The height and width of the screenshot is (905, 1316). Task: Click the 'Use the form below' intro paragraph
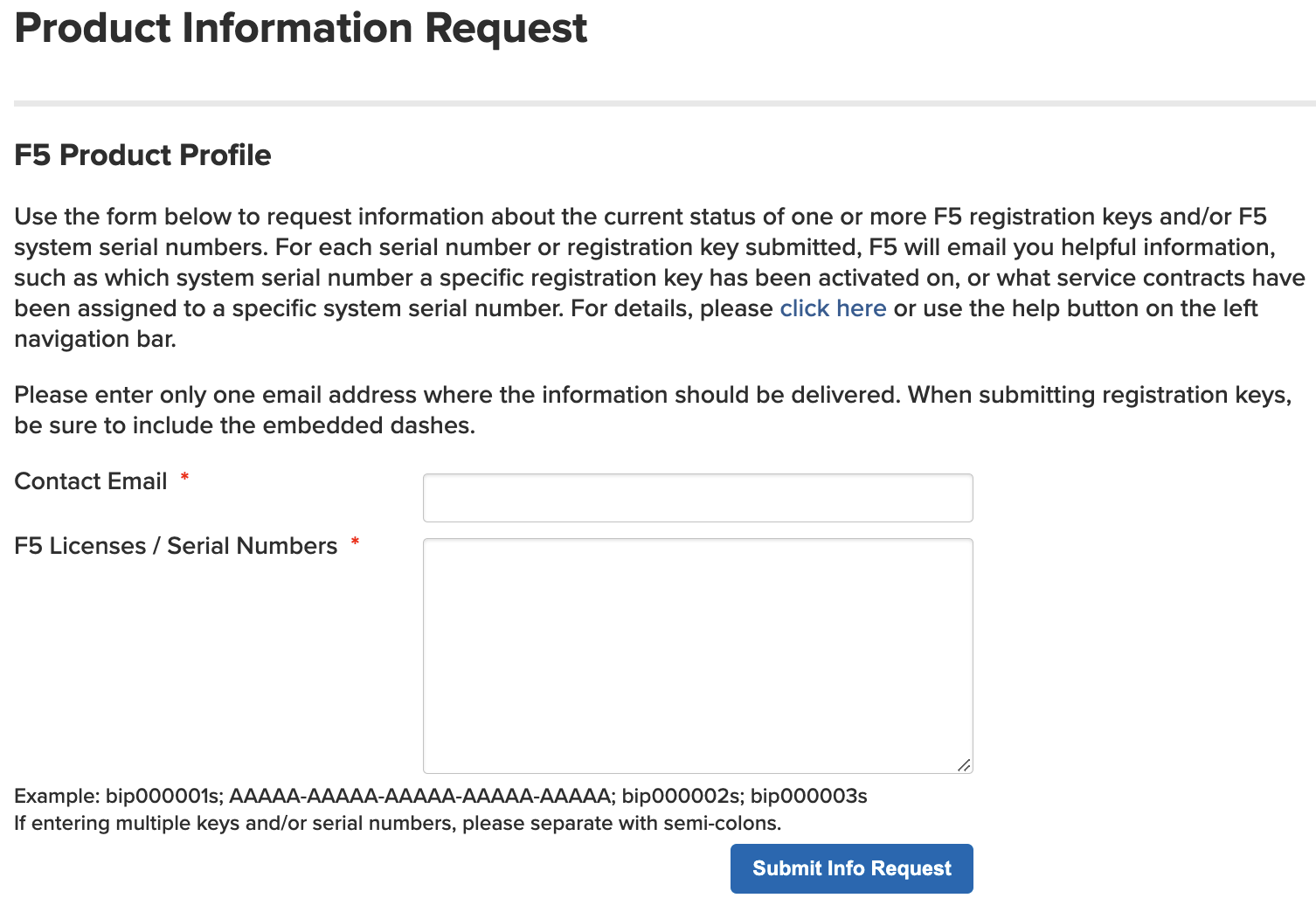pos(660,278)
